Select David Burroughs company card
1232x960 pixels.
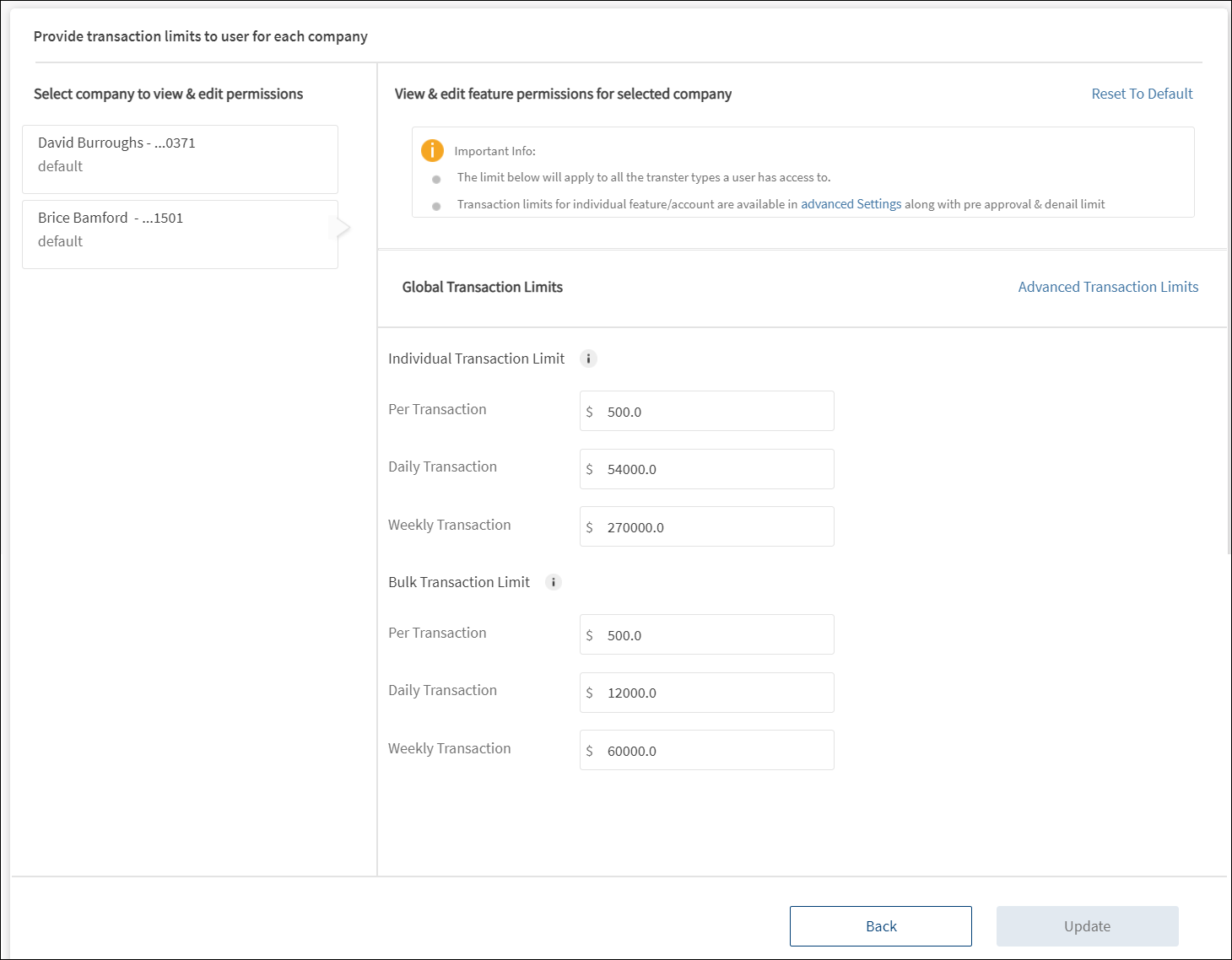(180, 159)
